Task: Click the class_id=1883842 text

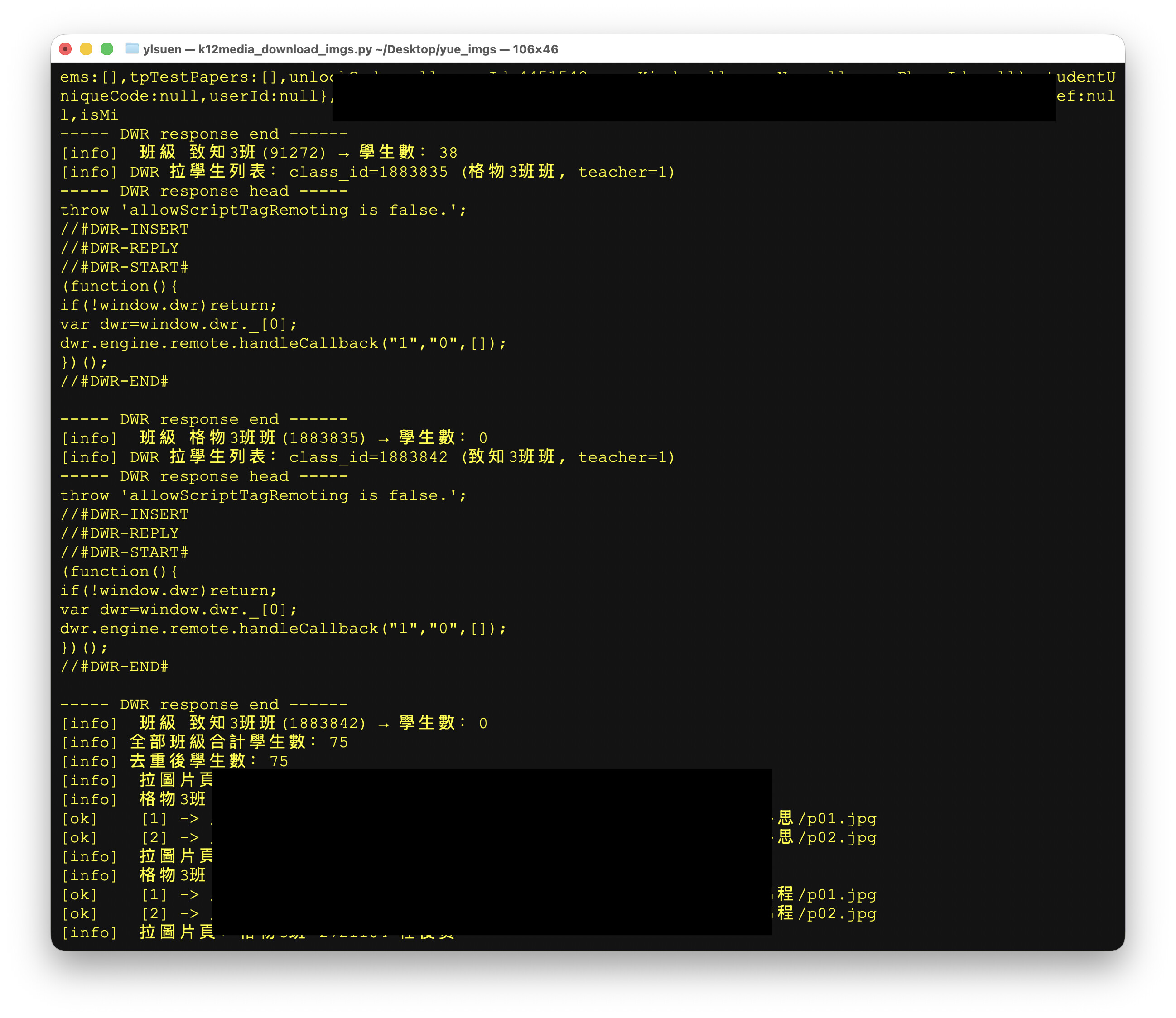Action: coord(368,457)
